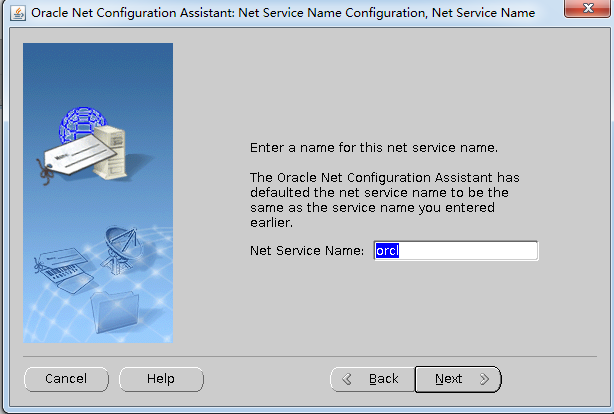The height and width of the screenshot is (414, 614).
Task: Click the left chevron icon on Back
Action: click(x=347, y=379)
